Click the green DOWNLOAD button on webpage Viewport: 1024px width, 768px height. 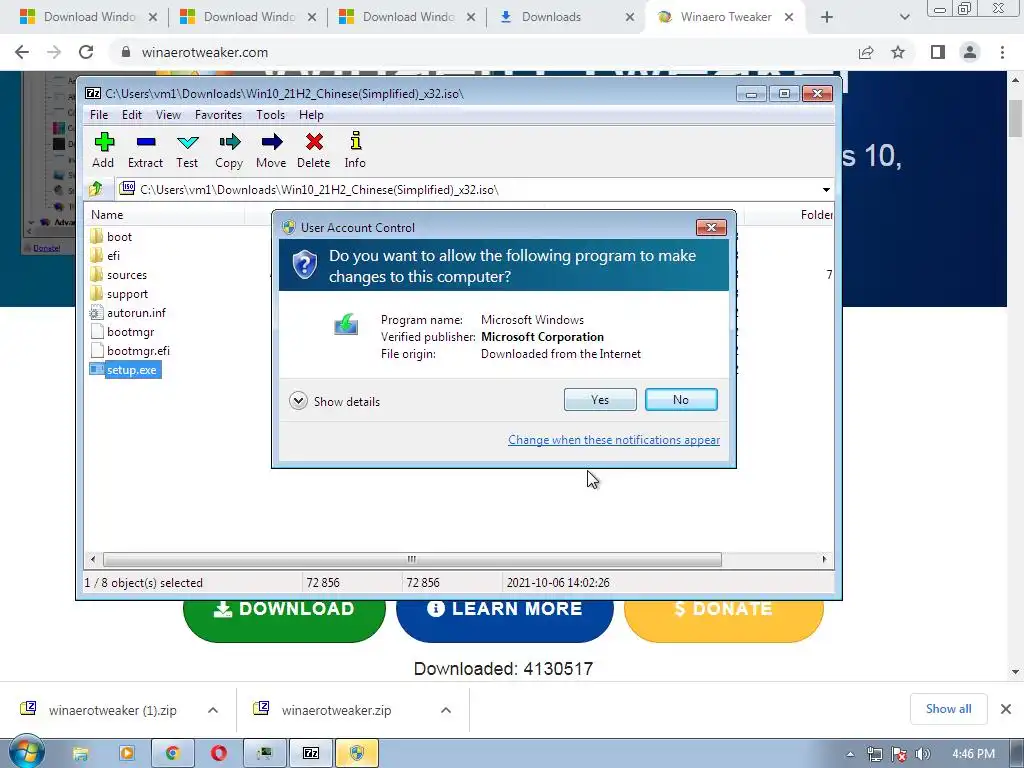tap(284, 615)
